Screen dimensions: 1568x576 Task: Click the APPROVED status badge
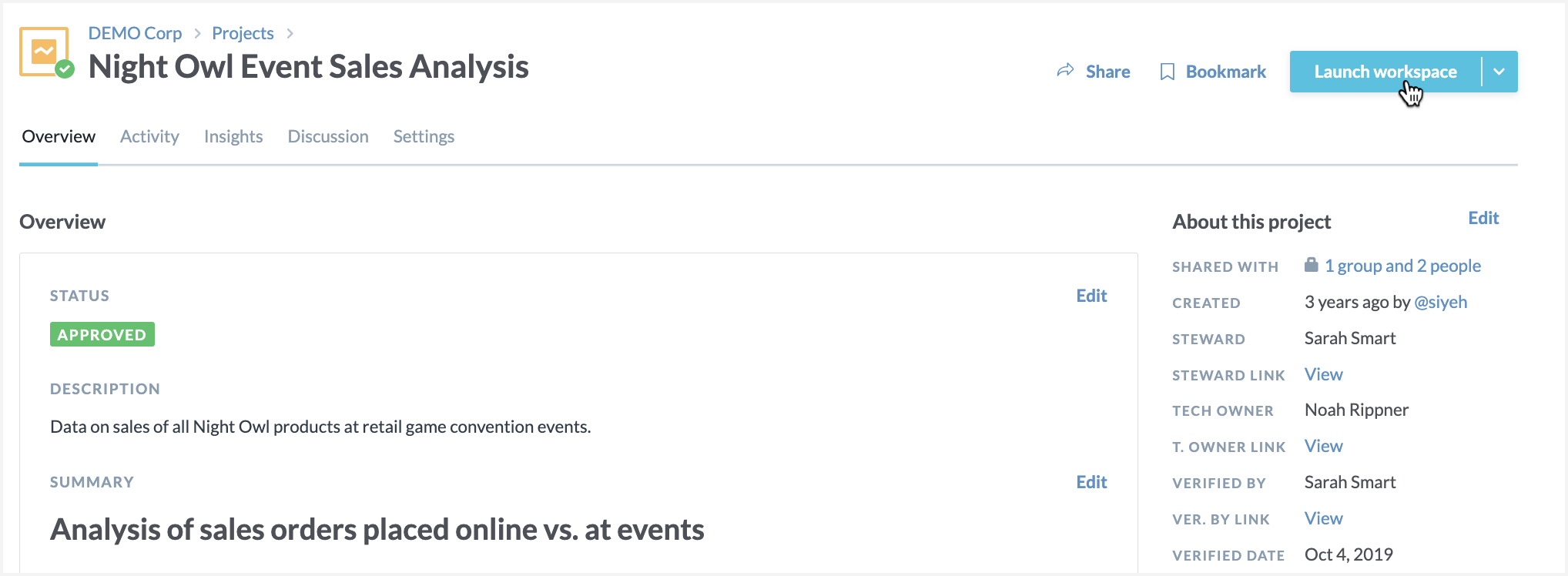(x=102, y=334)
